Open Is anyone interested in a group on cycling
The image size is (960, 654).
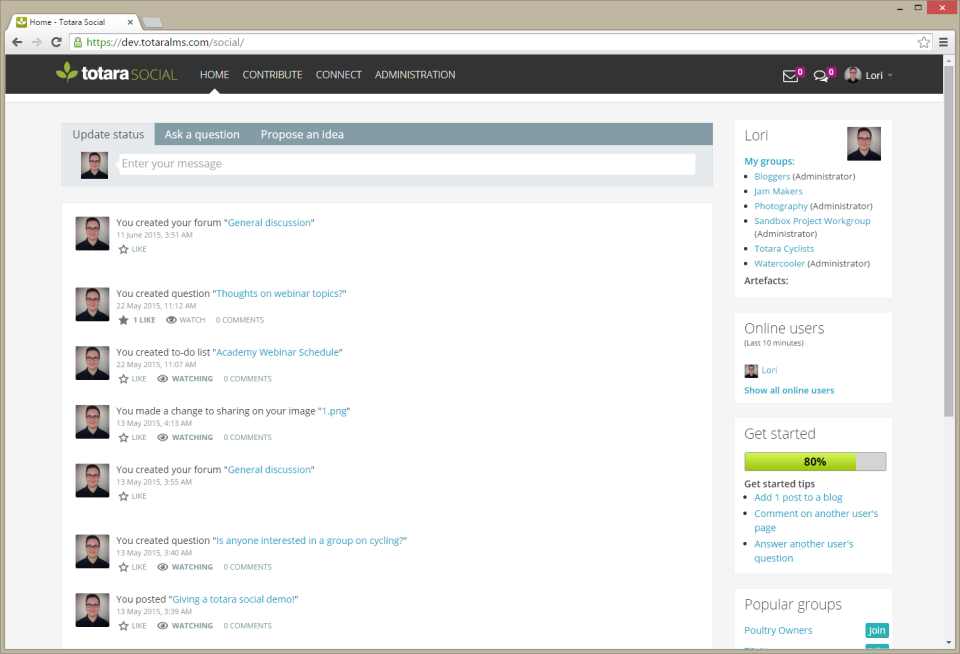(x=309, y=541)
